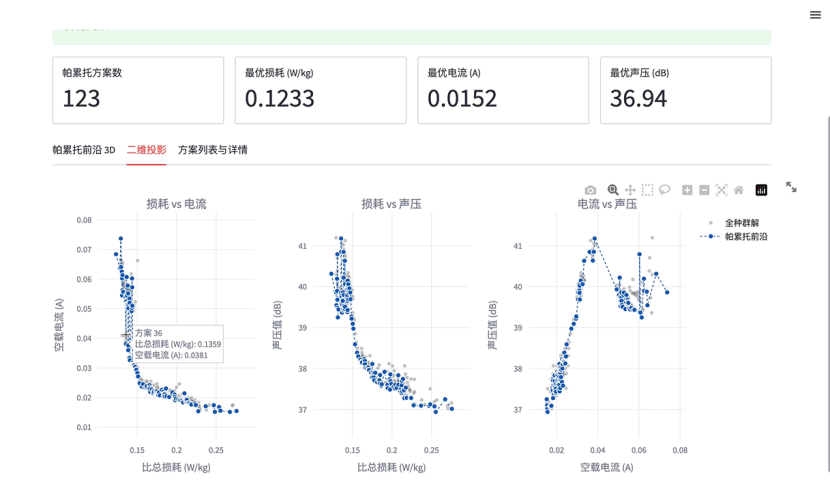Toggle 帕累托前沿 legend series visibility
The height and width of the screenshot is (482, 830).
click(x=734, y=237)
